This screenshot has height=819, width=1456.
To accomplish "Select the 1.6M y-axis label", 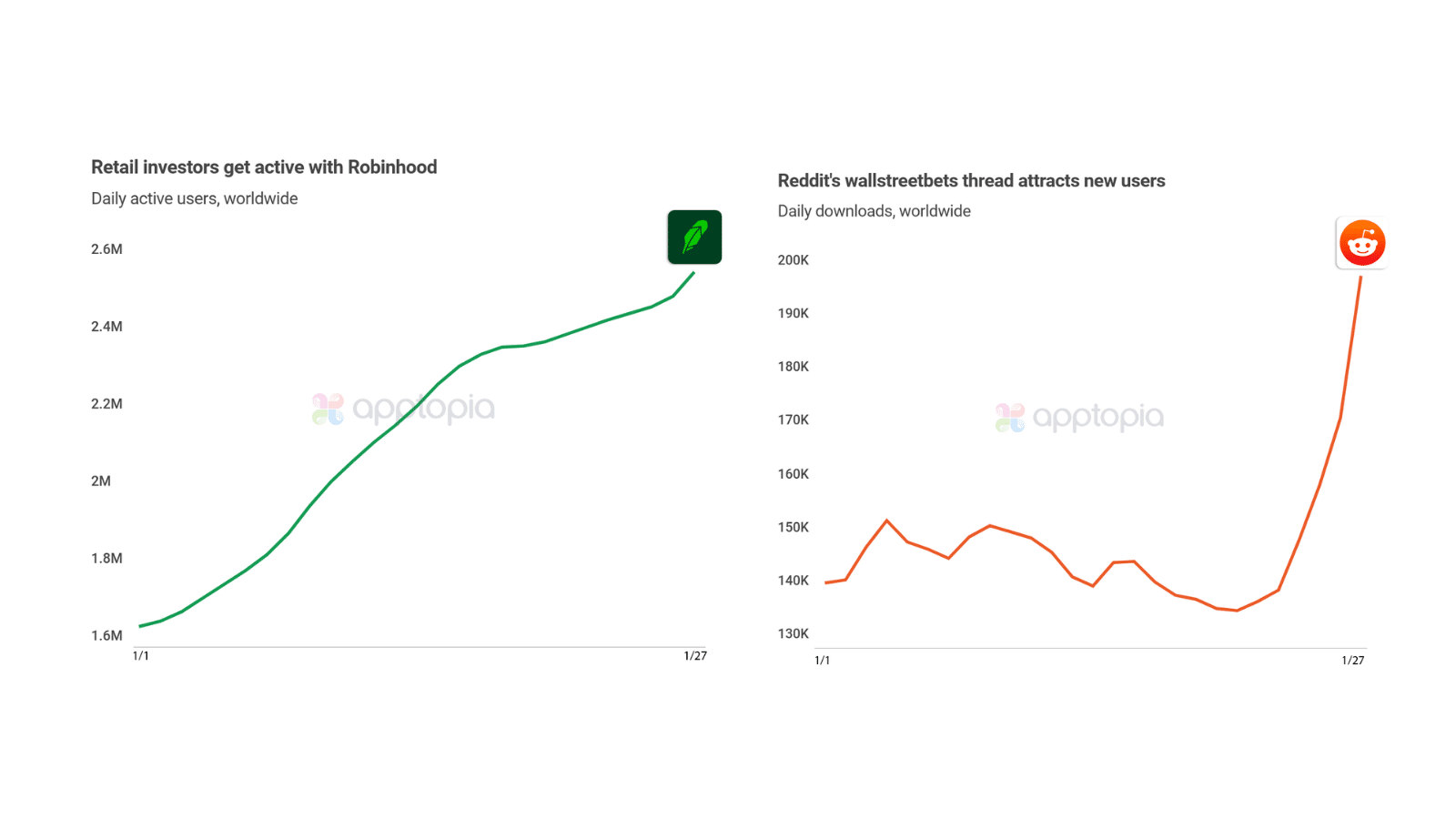I will 106,636.
